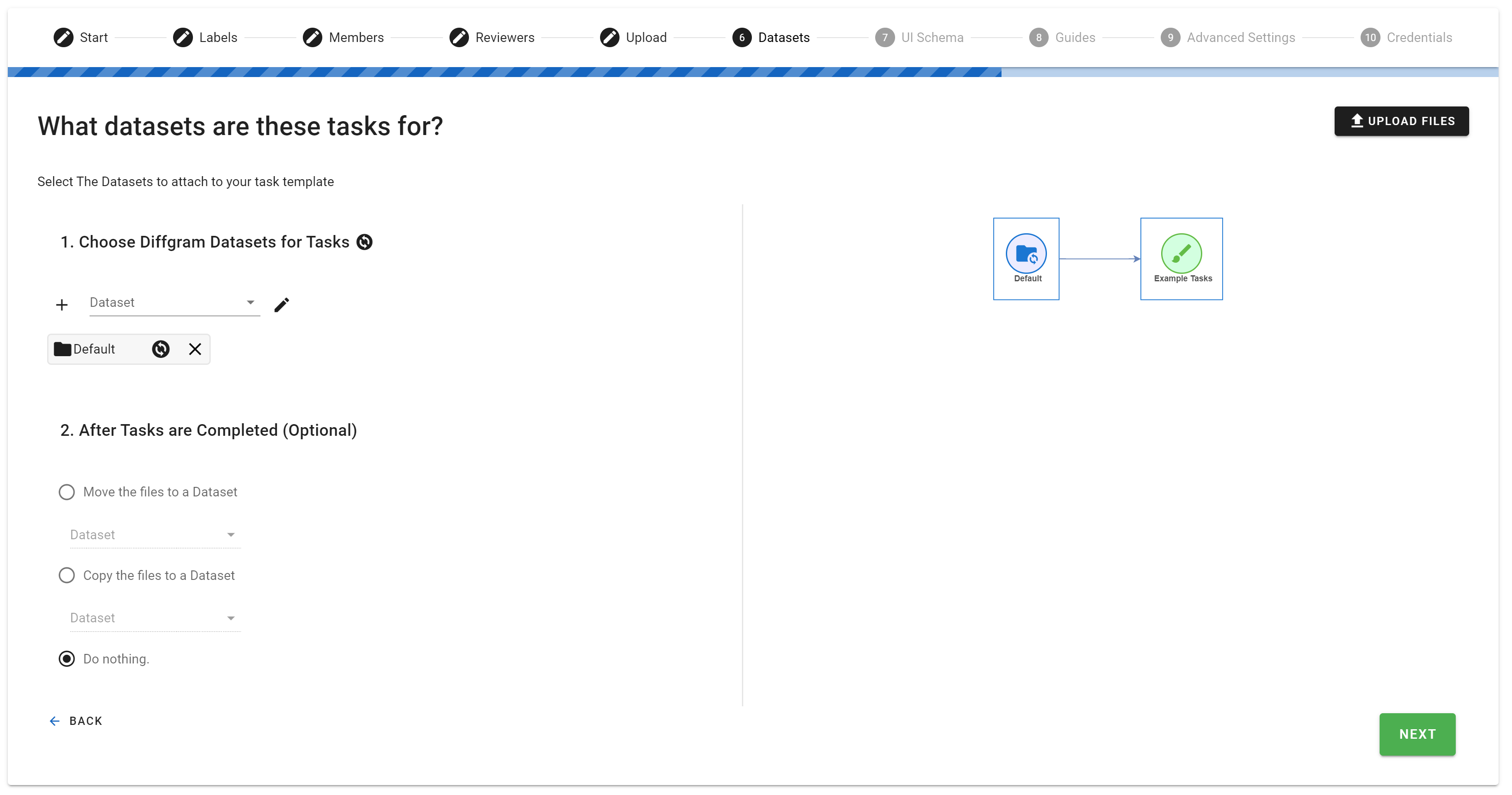Select Move the files to a Dataset
The height and width of the screenshot is (795, 1512).
pos(67,492)
